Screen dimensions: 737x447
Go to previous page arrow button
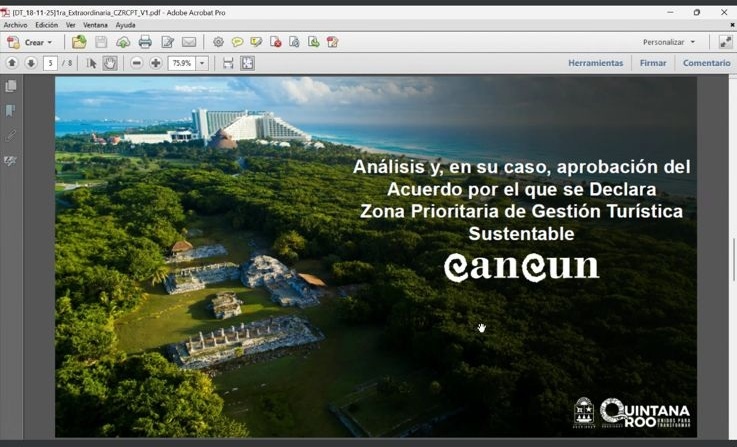pos(12,63)
